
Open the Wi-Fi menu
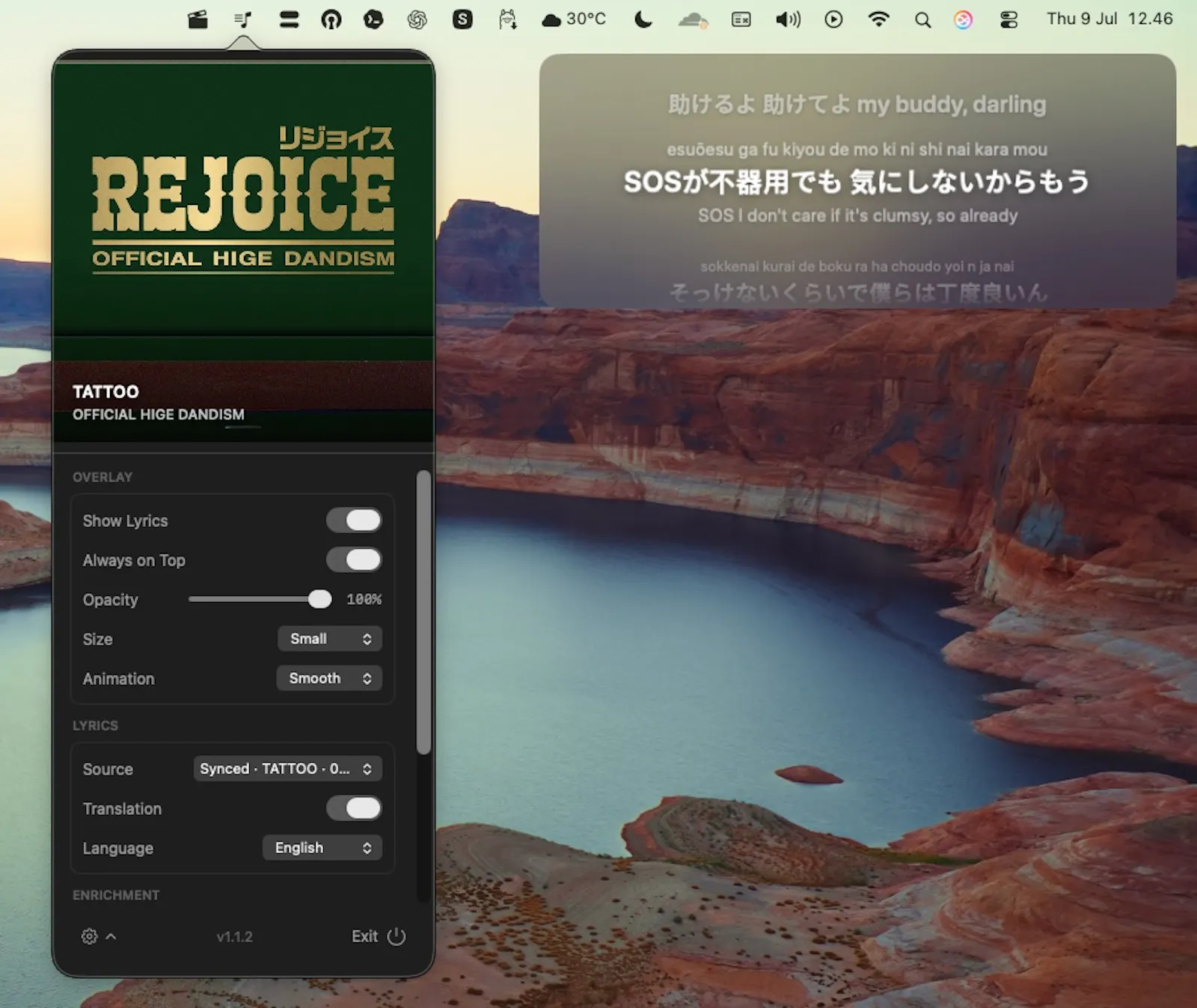(878, 19)
